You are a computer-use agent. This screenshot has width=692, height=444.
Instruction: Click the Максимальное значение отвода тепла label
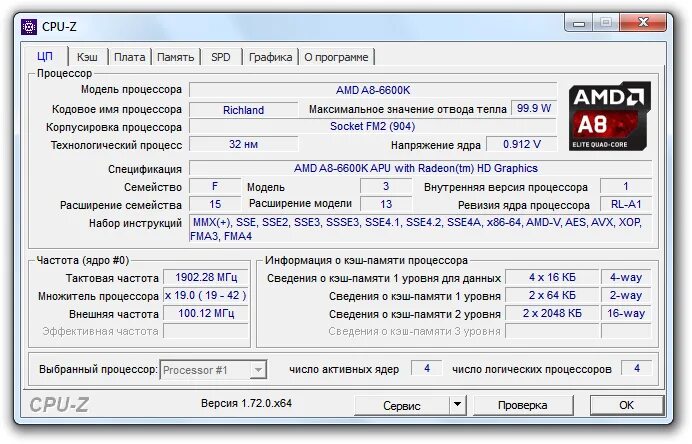point(407,109)
